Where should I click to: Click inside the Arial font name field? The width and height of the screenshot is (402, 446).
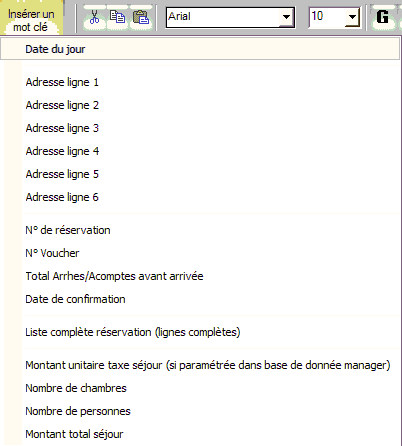click(223, 17)
